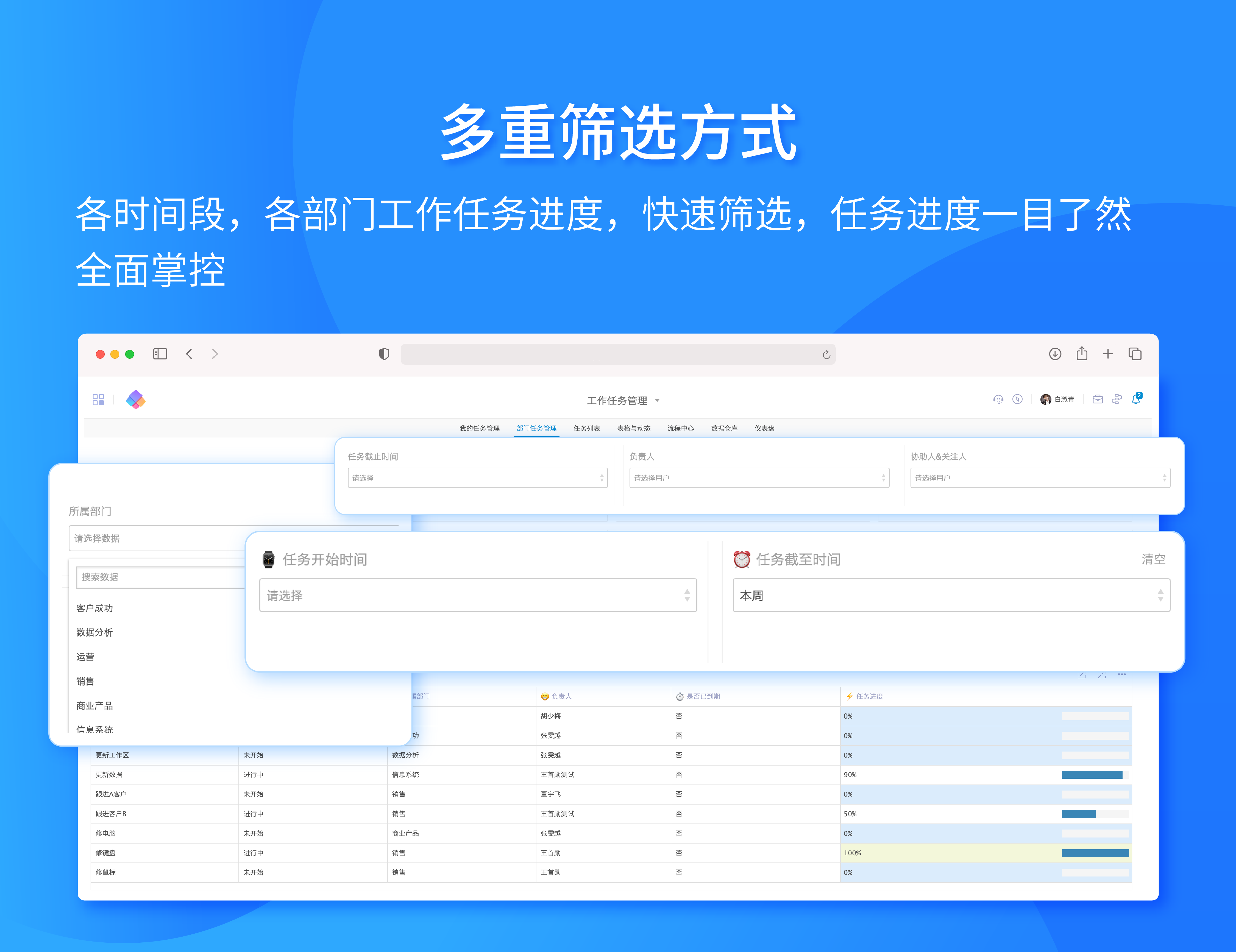The image size is (1236, 952).
Task: Click the 搜索数据 search input
Action: click(x=161, y=577)
